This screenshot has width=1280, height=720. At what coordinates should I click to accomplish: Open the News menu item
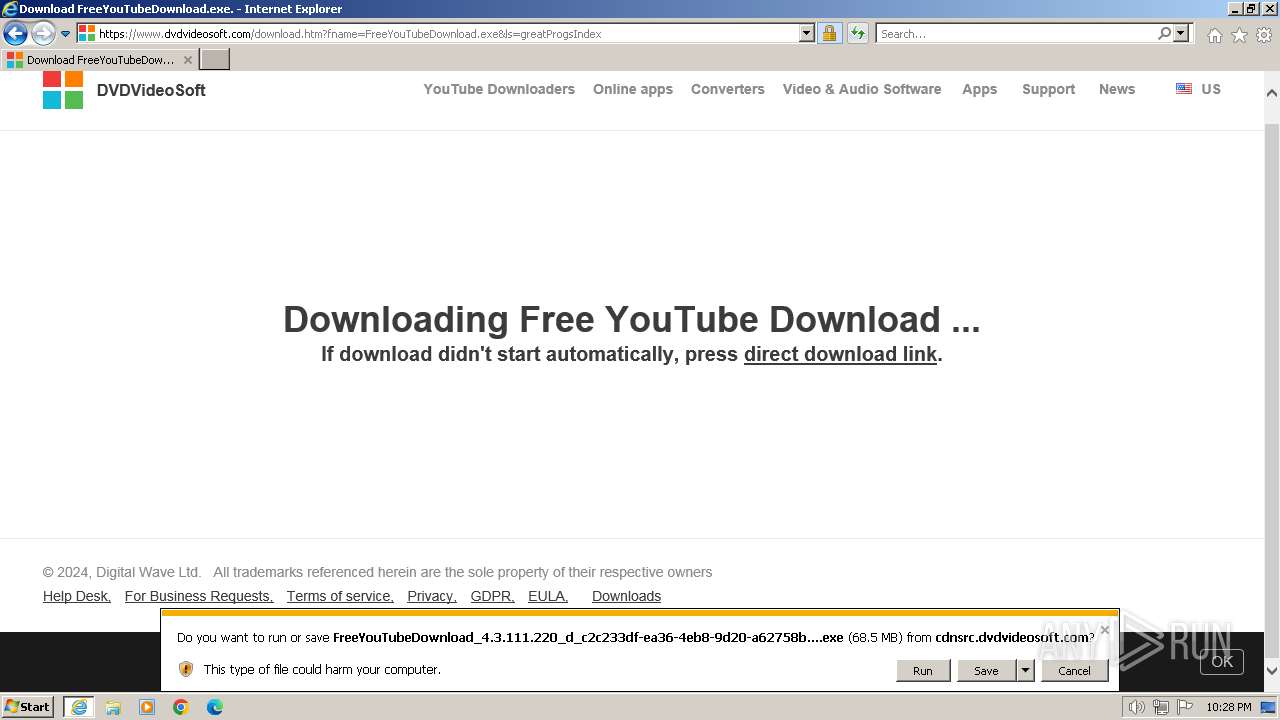[1117, 89]
